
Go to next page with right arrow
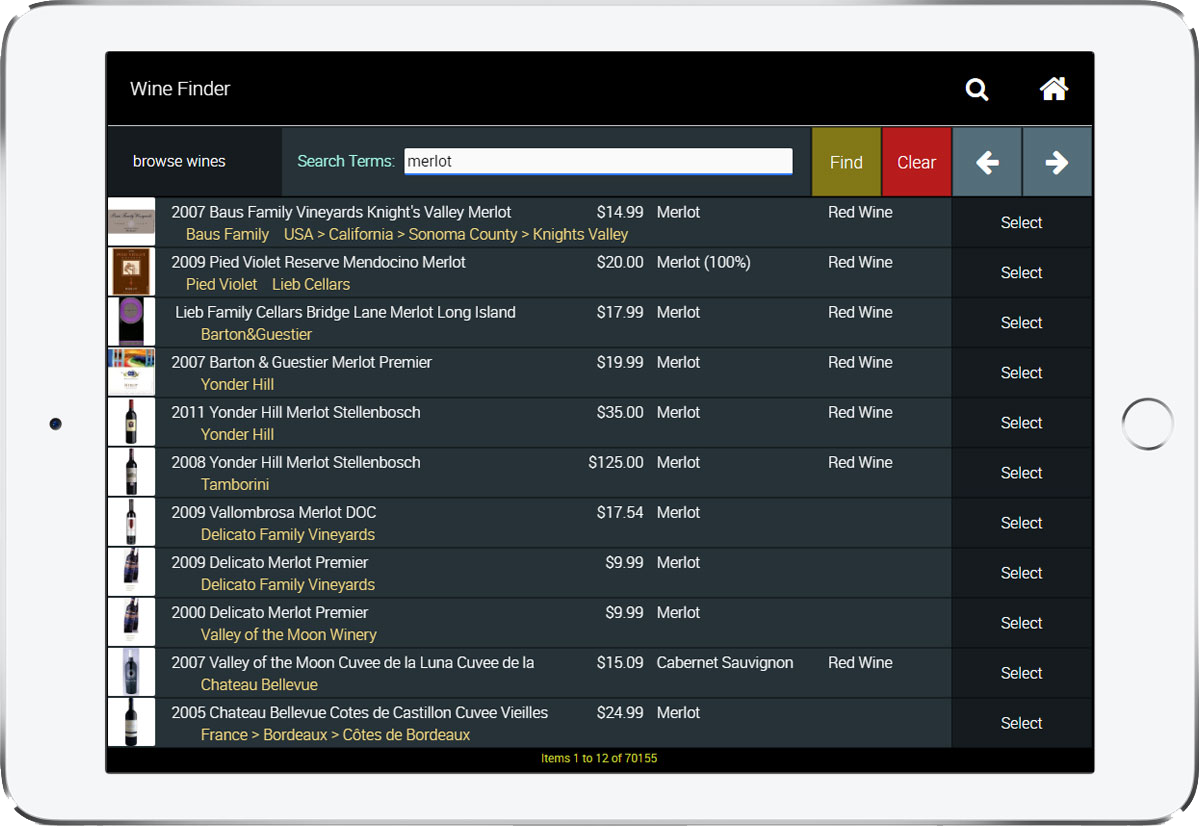[1057, 162]
